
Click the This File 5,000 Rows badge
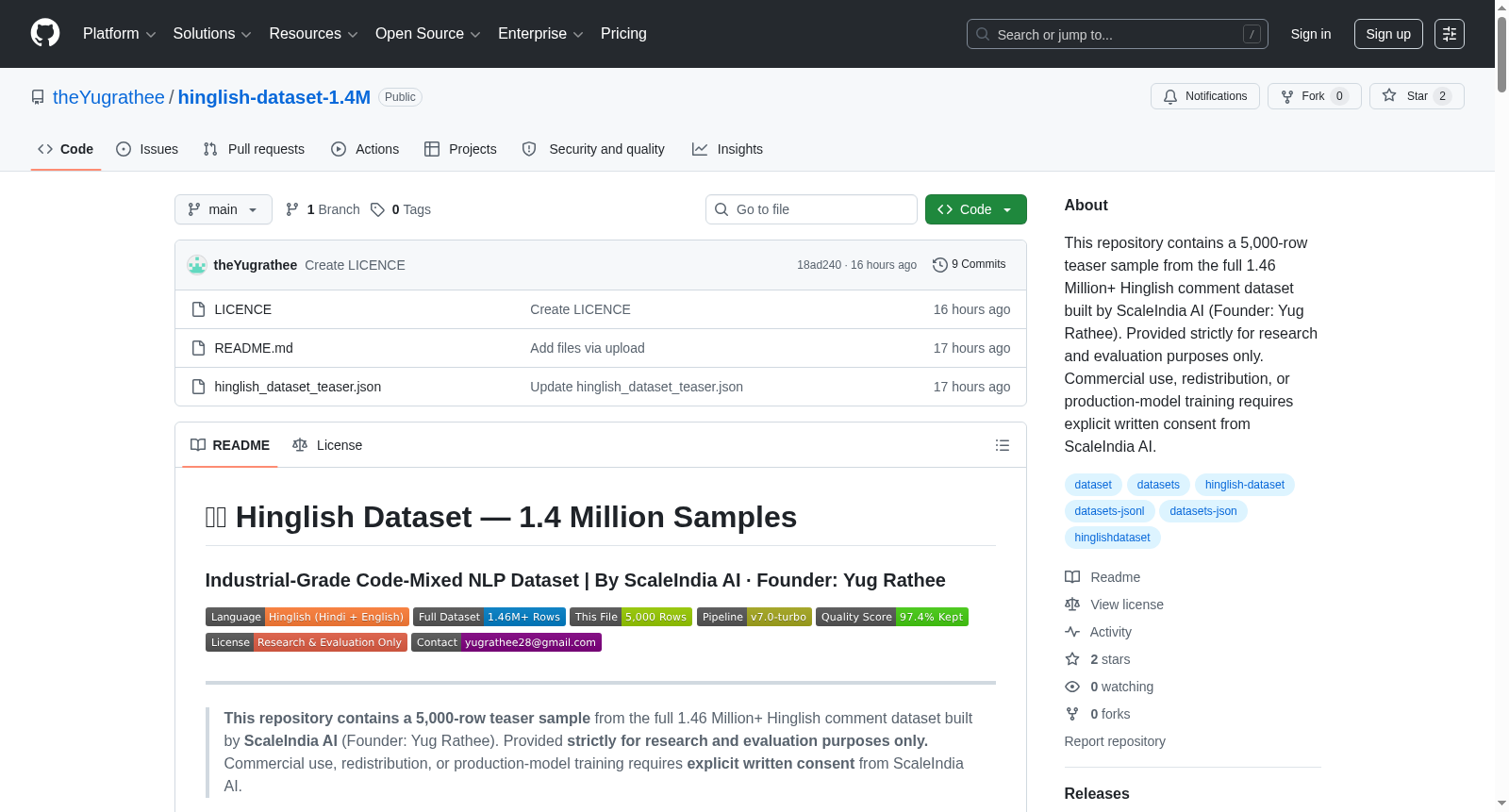point(631,617)
